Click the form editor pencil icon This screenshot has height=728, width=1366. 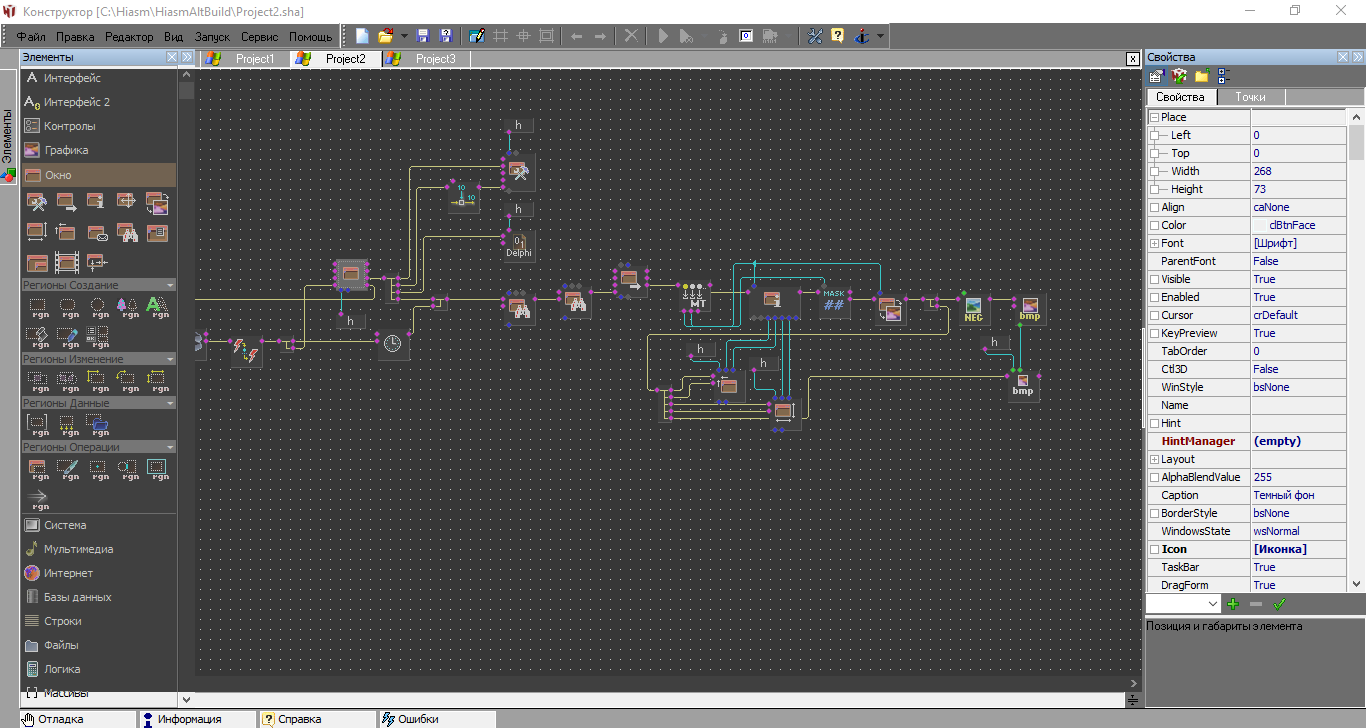point(476,36)
